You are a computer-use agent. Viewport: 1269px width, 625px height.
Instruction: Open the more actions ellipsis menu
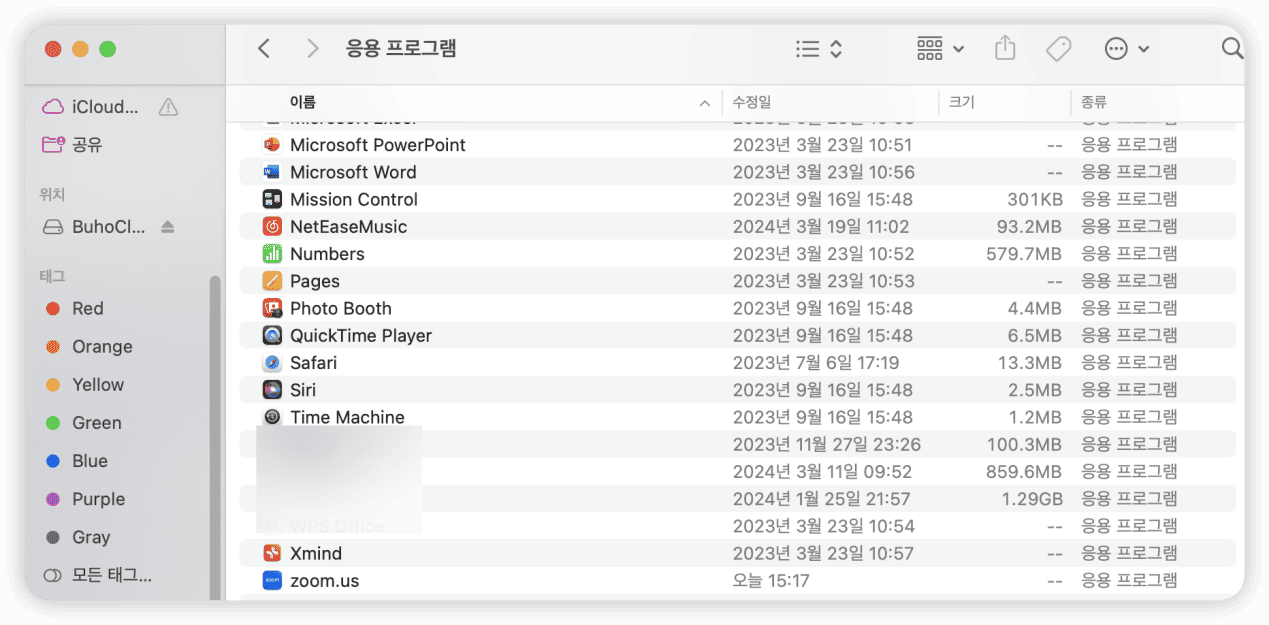(1126, 49)
